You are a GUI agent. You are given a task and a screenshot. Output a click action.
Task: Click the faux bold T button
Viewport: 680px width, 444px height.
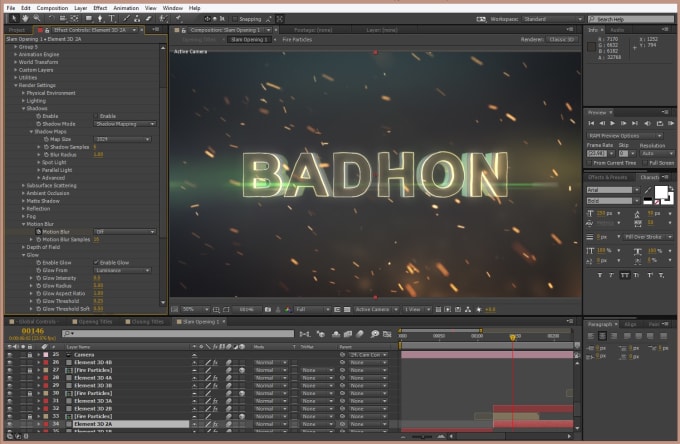(x=600, y=275)
